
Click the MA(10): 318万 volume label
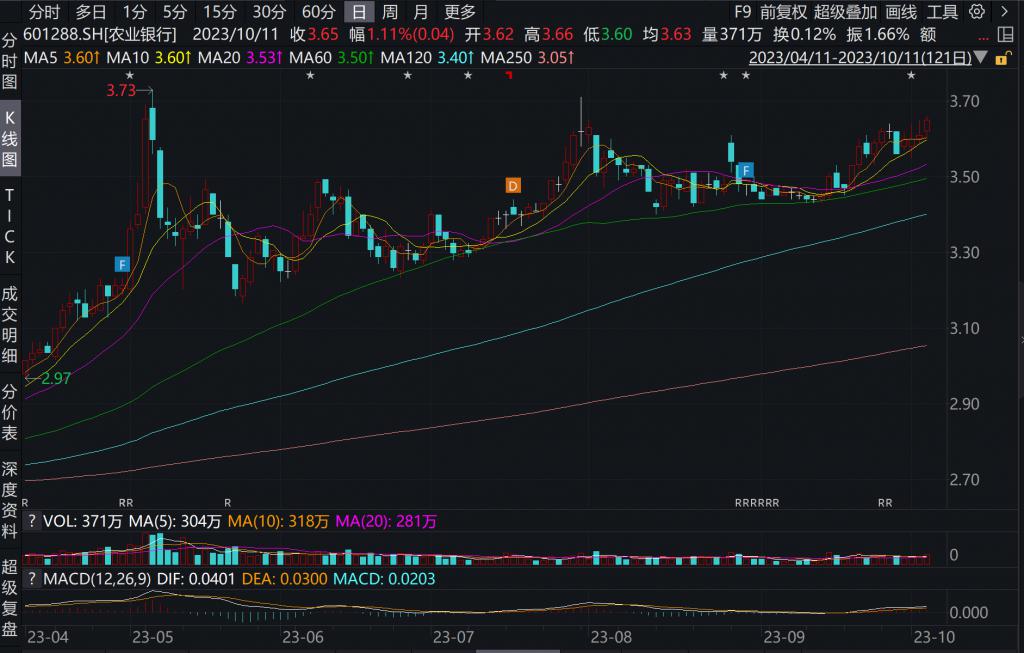point(278,521)
